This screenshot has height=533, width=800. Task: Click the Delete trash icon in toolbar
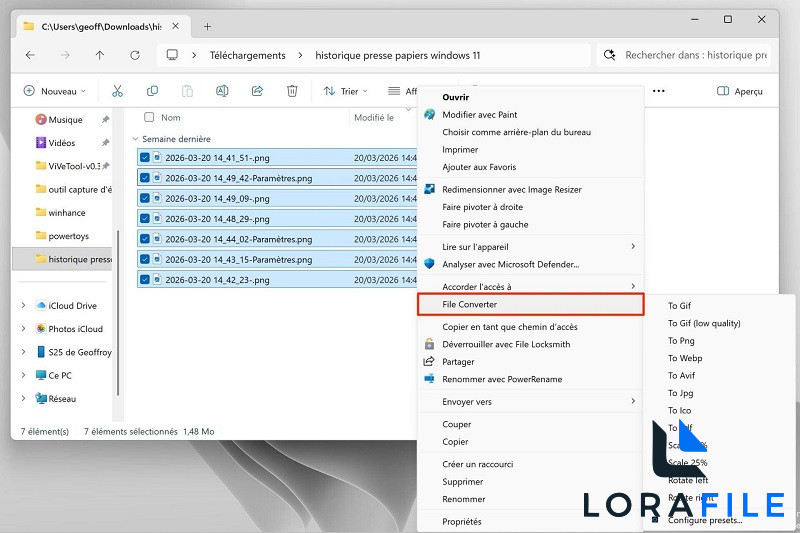point(292,91)
